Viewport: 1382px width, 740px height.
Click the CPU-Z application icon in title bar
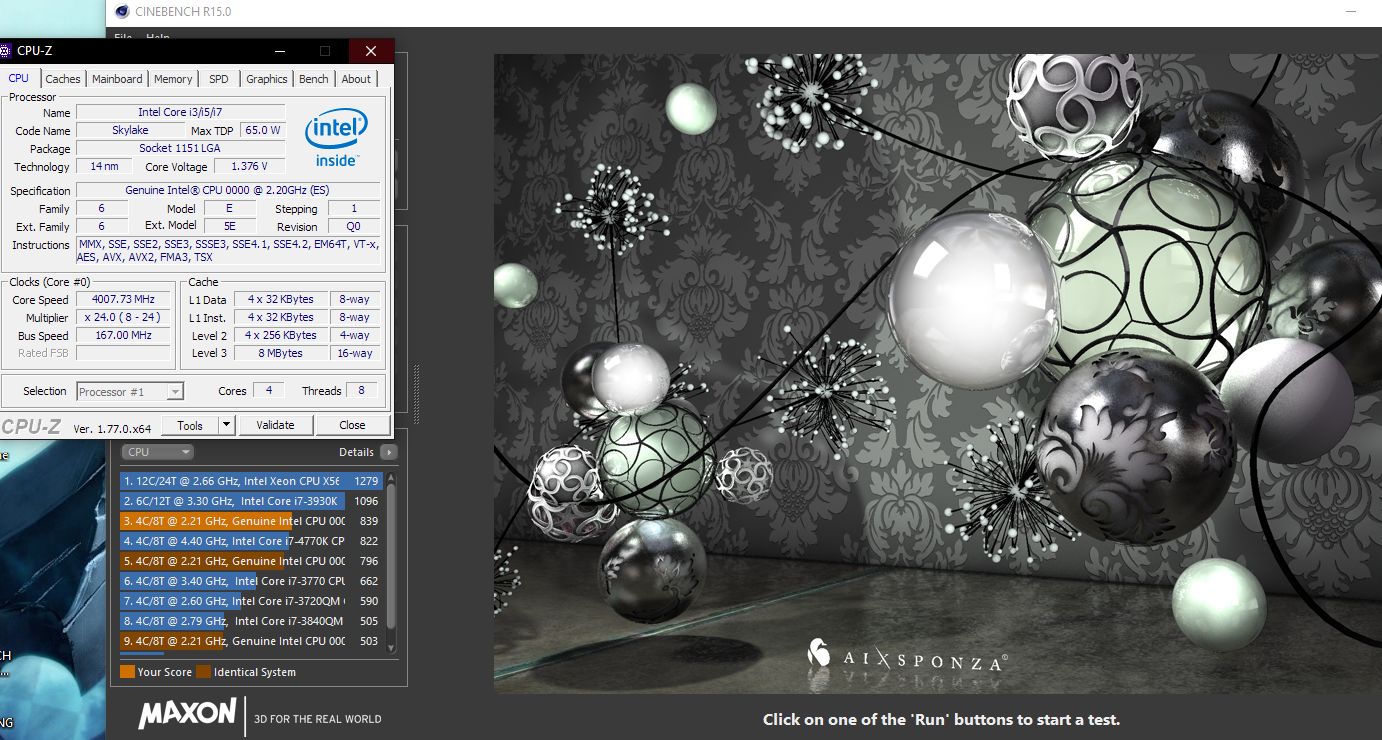4,51
